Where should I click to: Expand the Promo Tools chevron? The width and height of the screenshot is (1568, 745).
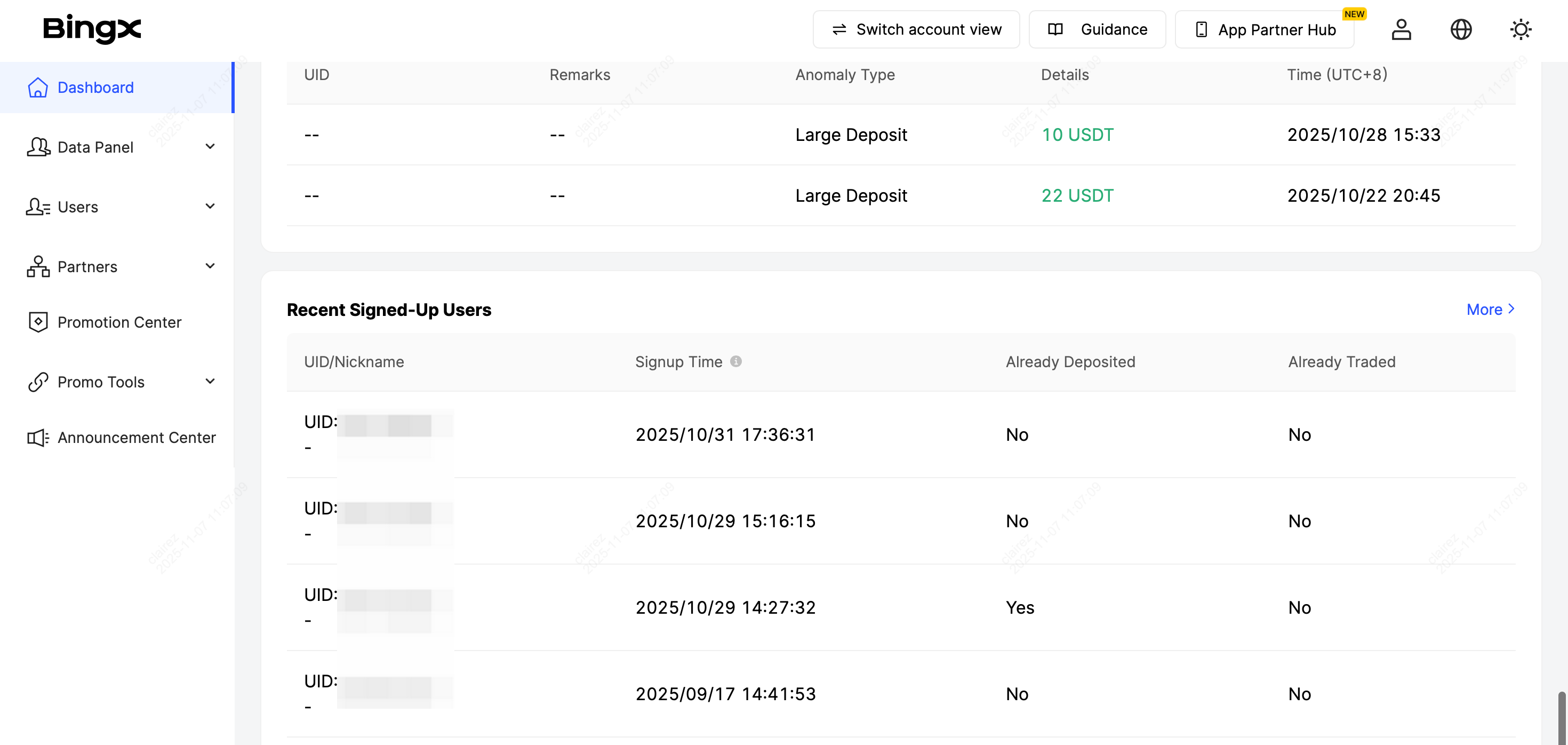tap(210, 382)
